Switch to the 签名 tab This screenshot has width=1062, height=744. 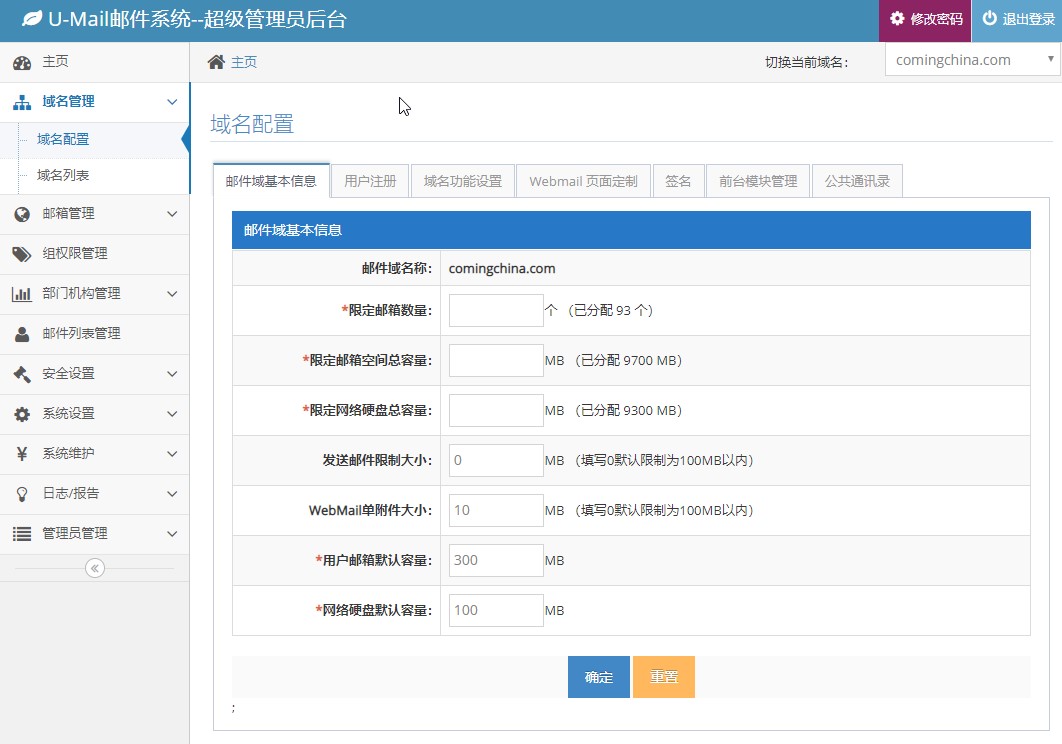678,181
